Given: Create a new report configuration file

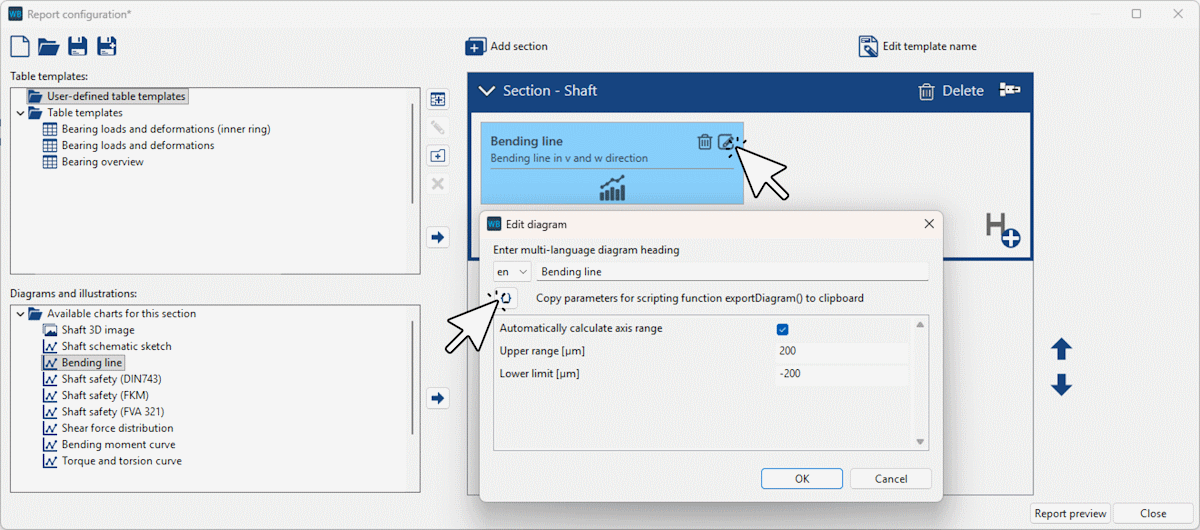Looking at the screenshot, I should coord(21,46).
